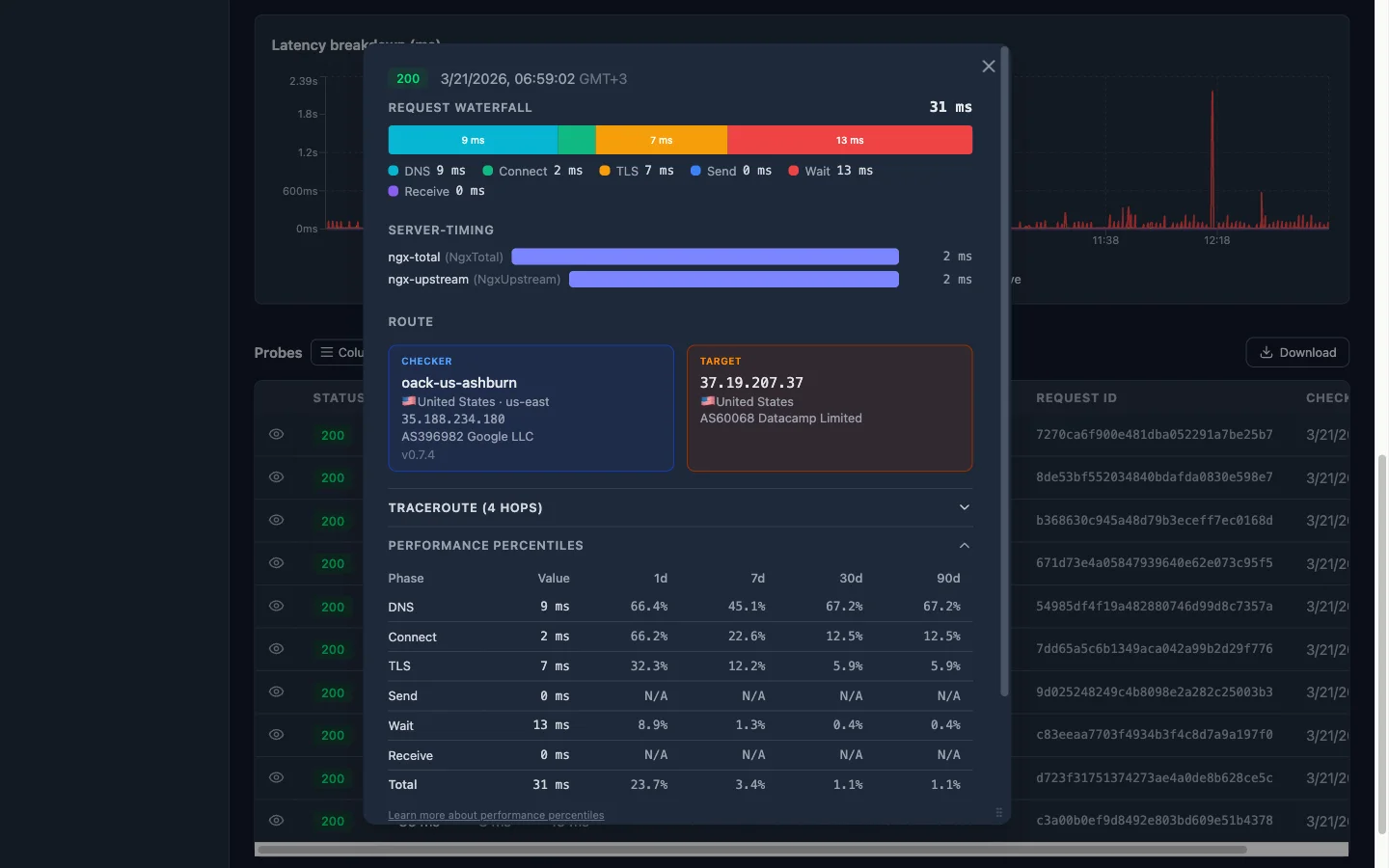The width and height of the screenshot is (1389, 868).
Task: Click eye icon in the 7dd65a5c request row
Action: (276, 649)
